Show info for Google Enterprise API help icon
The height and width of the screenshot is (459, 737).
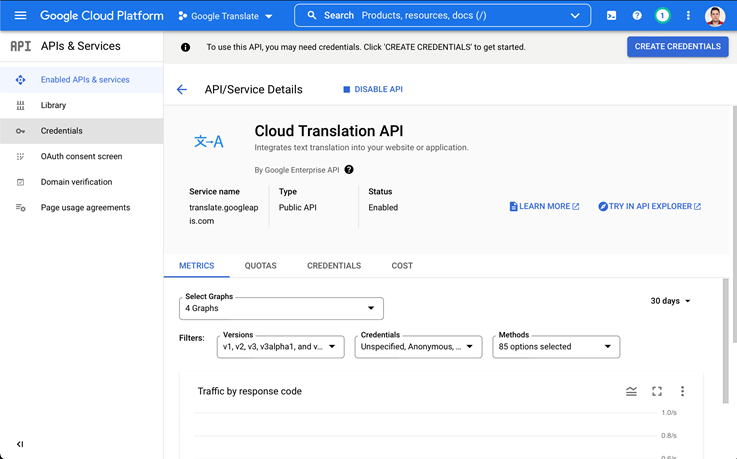tap(349, 170)
